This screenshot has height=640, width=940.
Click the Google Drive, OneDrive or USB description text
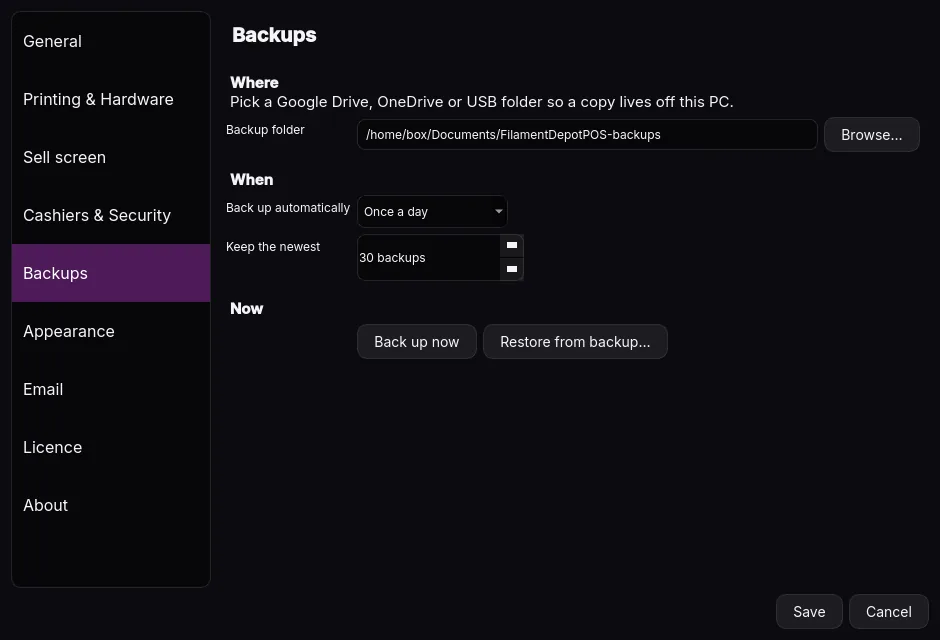click(481, 102)
